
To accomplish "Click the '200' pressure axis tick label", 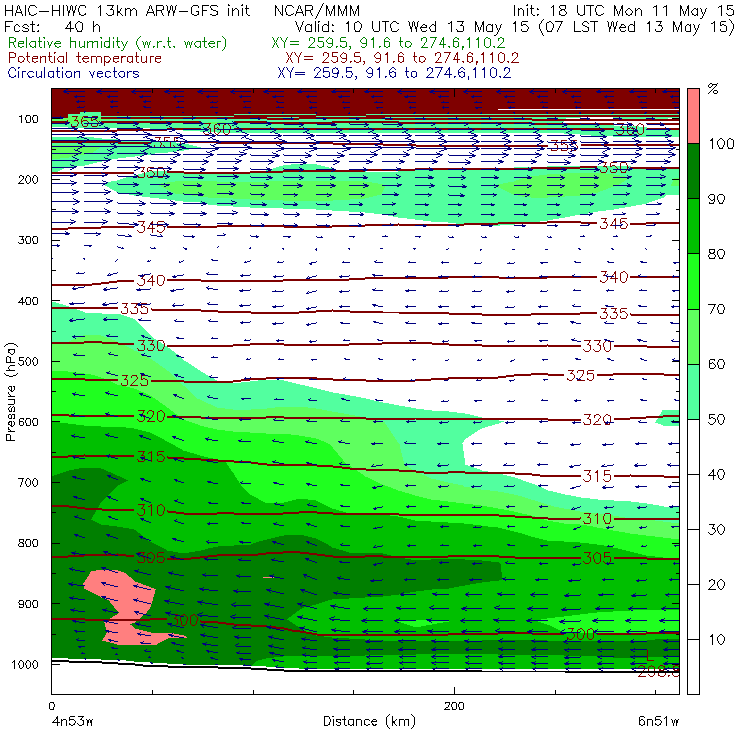I will 28,180.
